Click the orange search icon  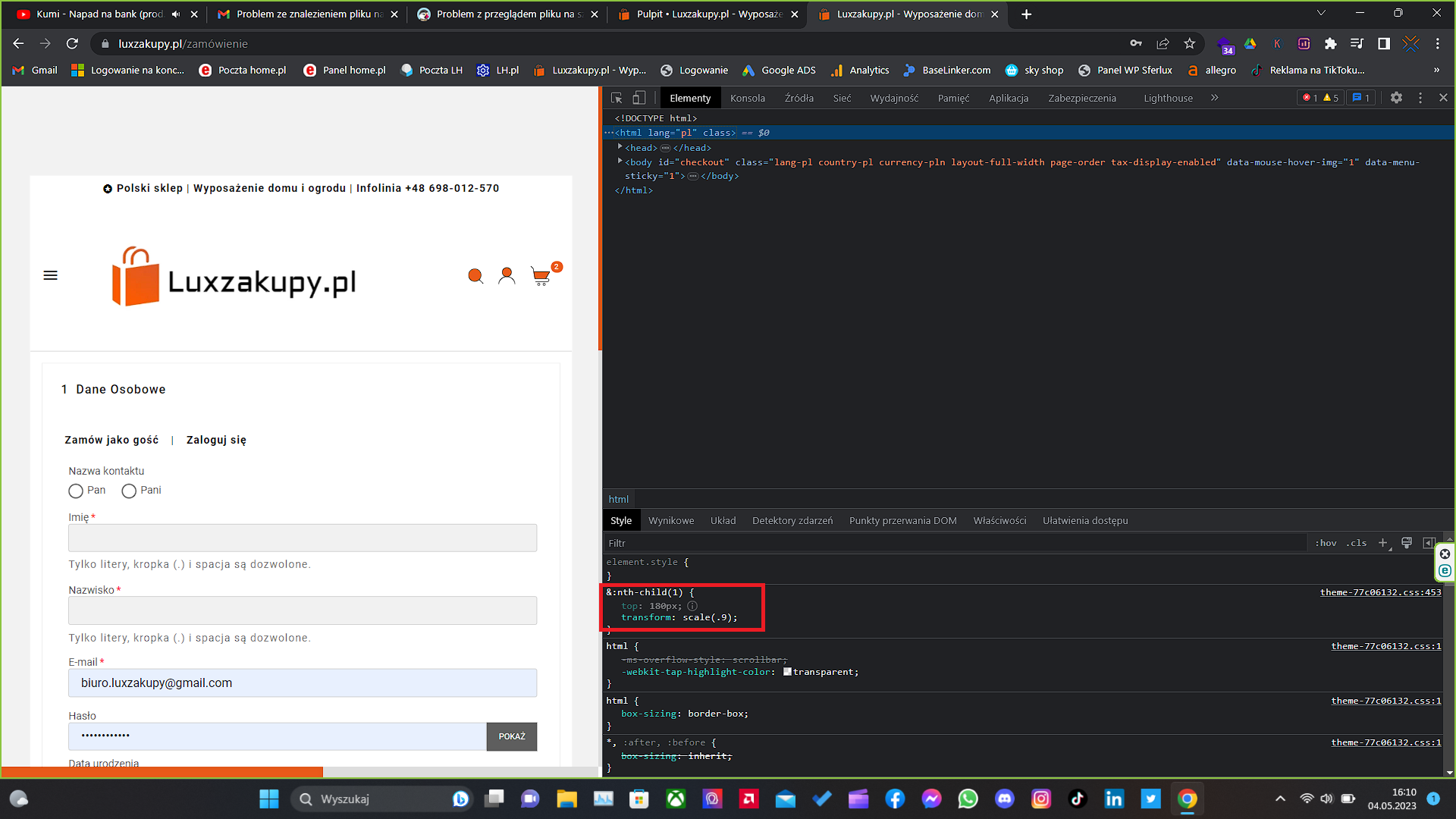coord(475,276)
